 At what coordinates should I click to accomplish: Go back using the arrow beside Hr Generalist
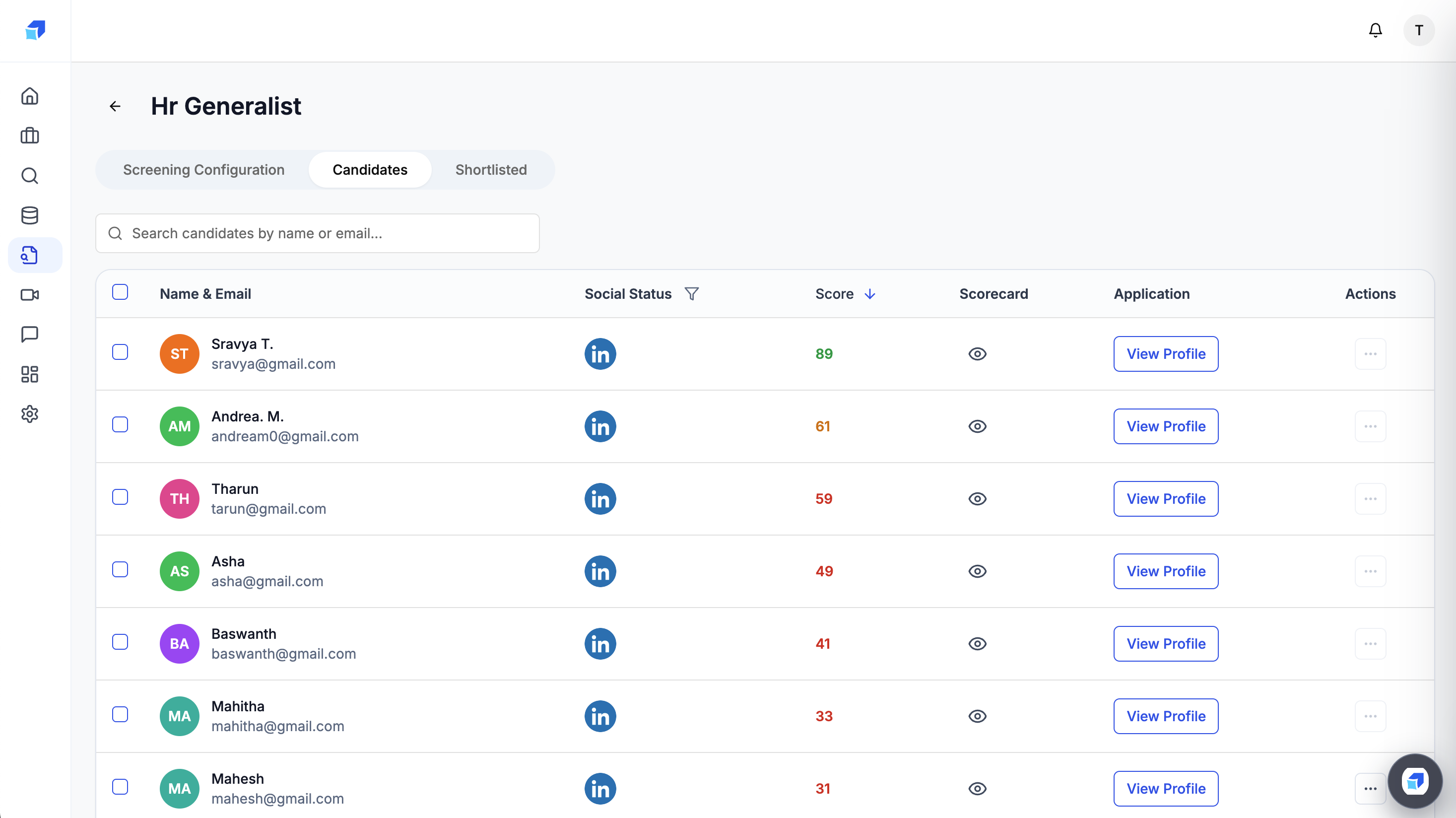pos(115,106)
